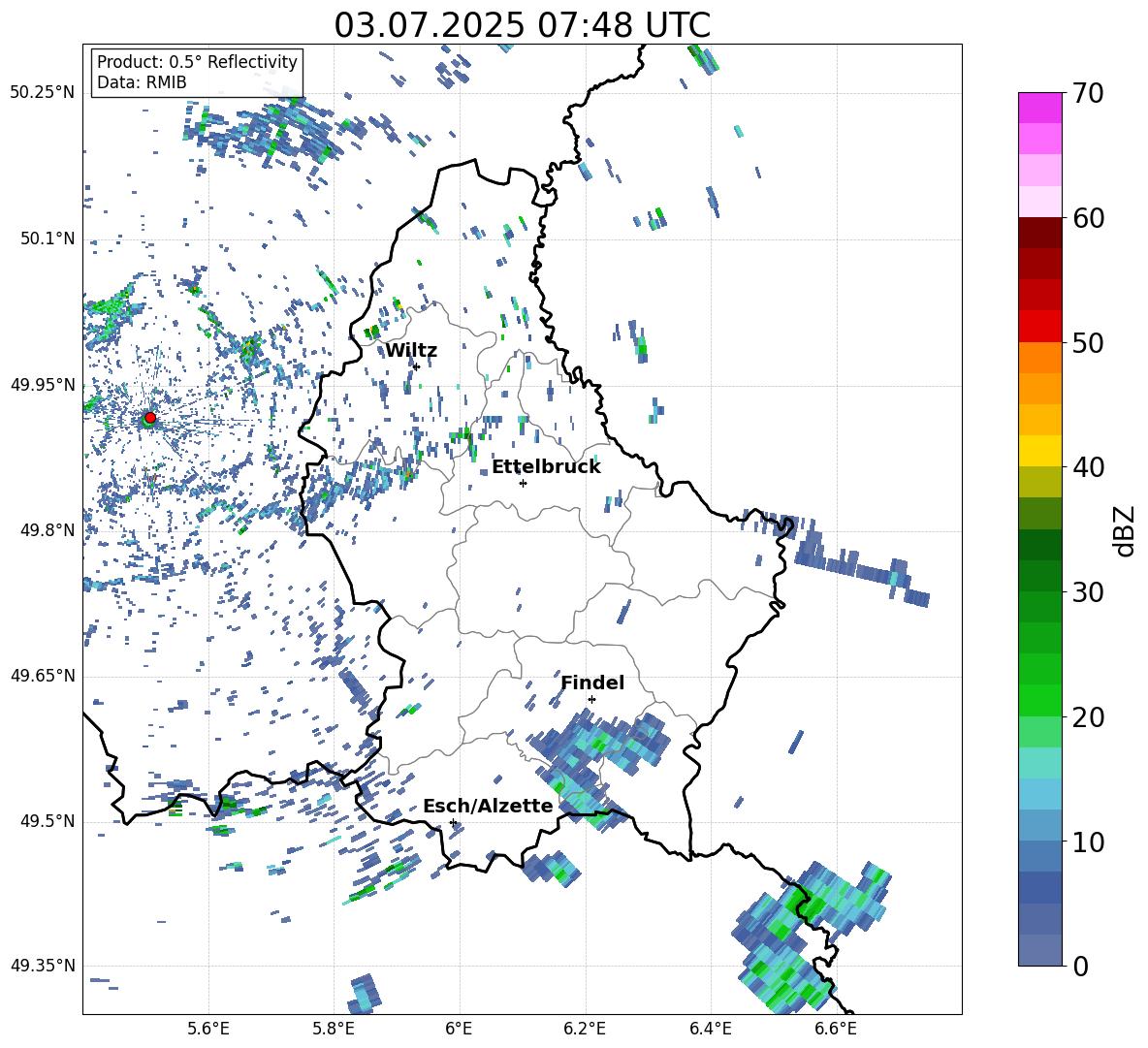Click the timestamp title 03.07.2025 07:48 UTC
This screenshot has height=1048, width=1148.
pyautogui.click(x=522, y=25)
